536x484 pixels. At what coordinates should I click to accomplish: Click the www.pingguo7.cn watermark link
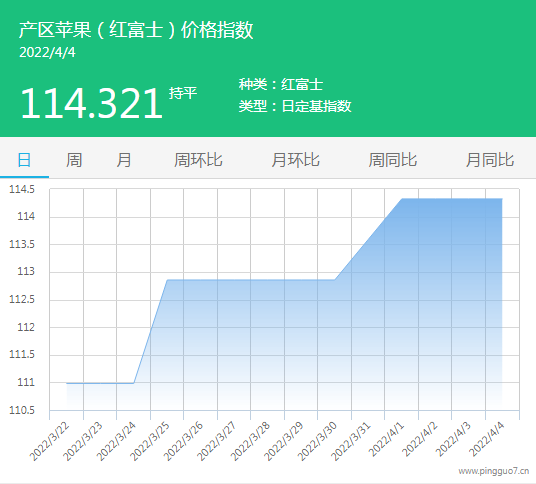pos(494,471)
